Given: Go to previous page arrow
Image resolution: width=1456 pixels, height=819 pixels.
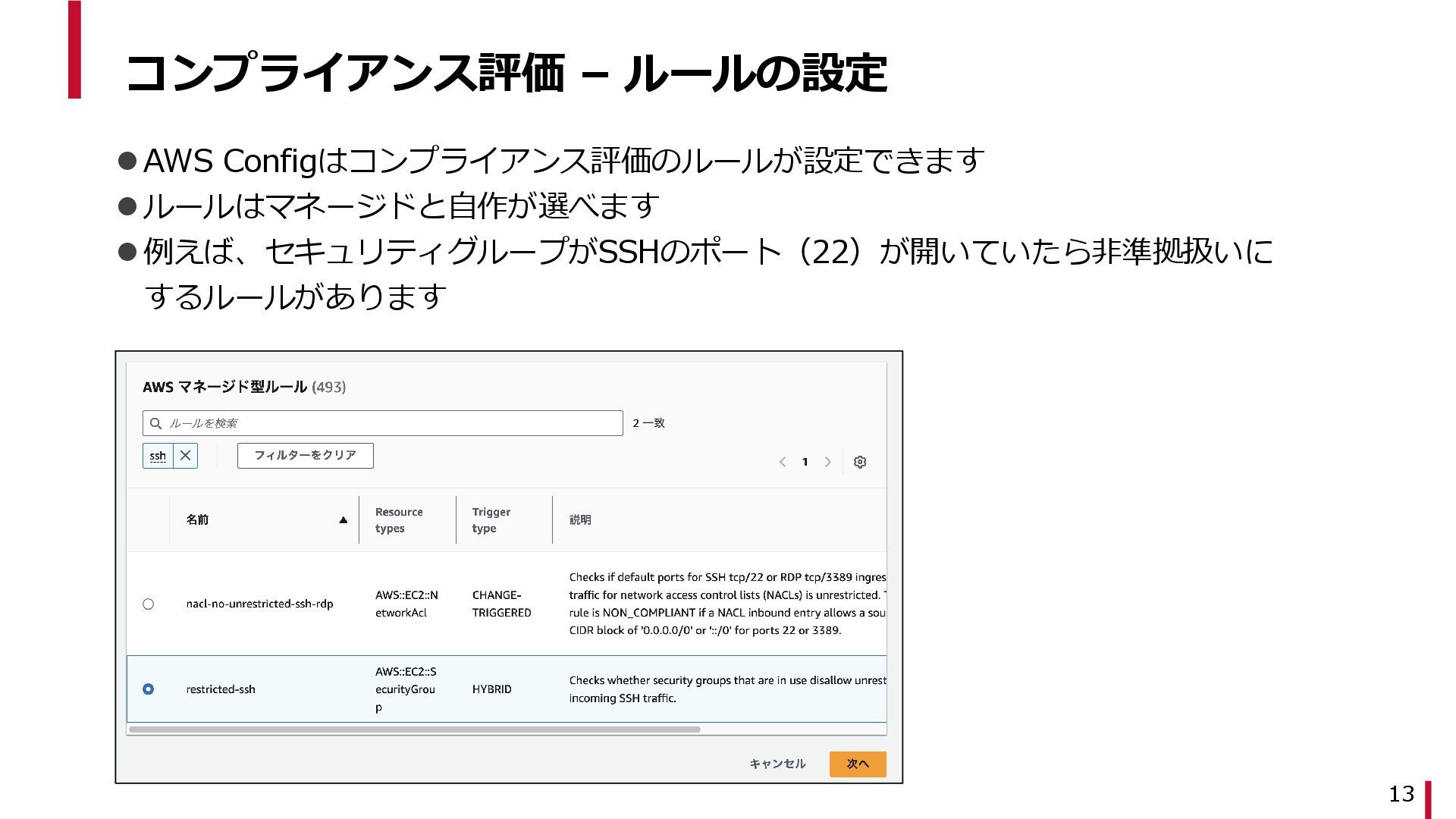Looking at the screenshot, I should pos(782,462).
